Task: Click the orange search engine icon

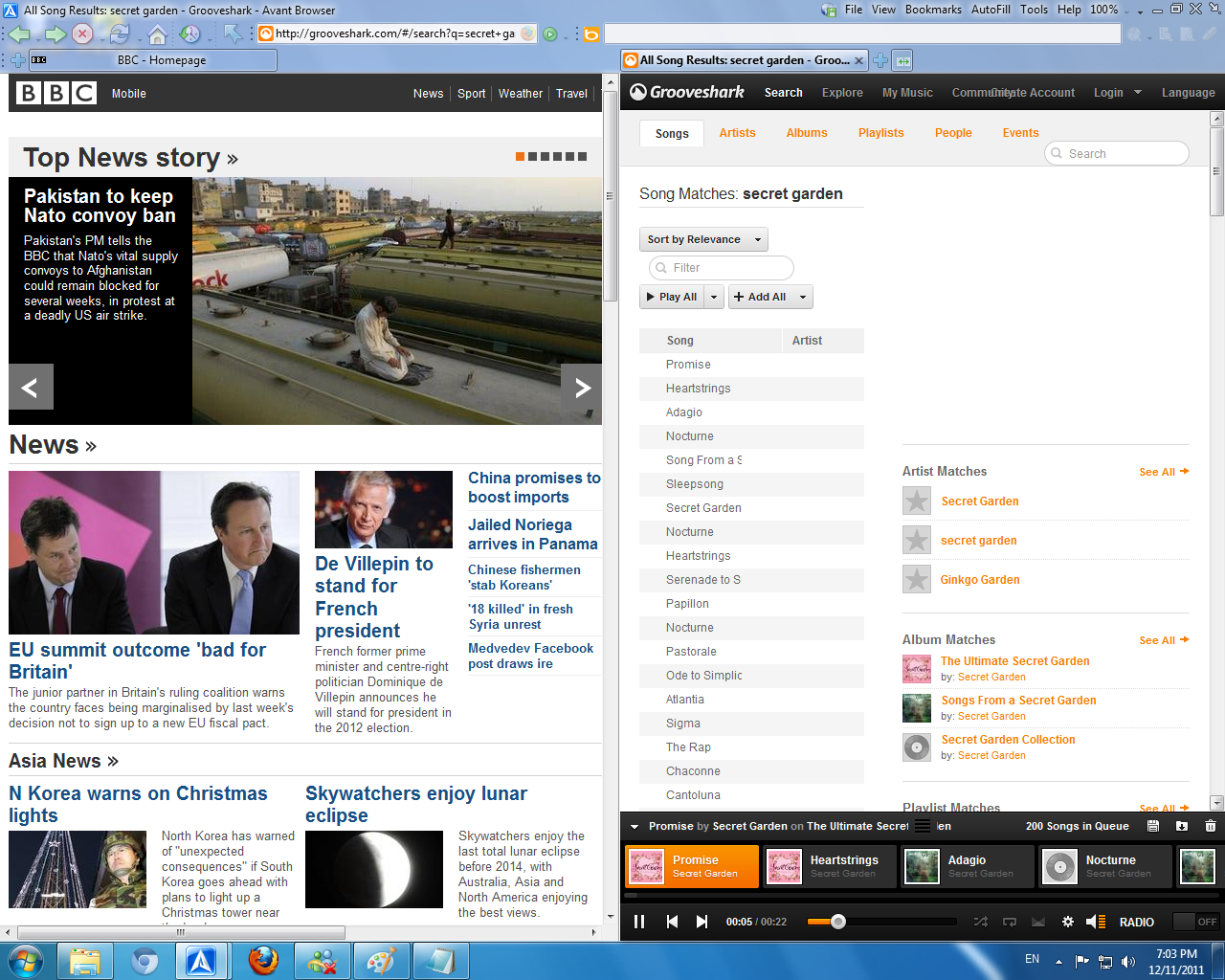Action: (x=591, y=34)
